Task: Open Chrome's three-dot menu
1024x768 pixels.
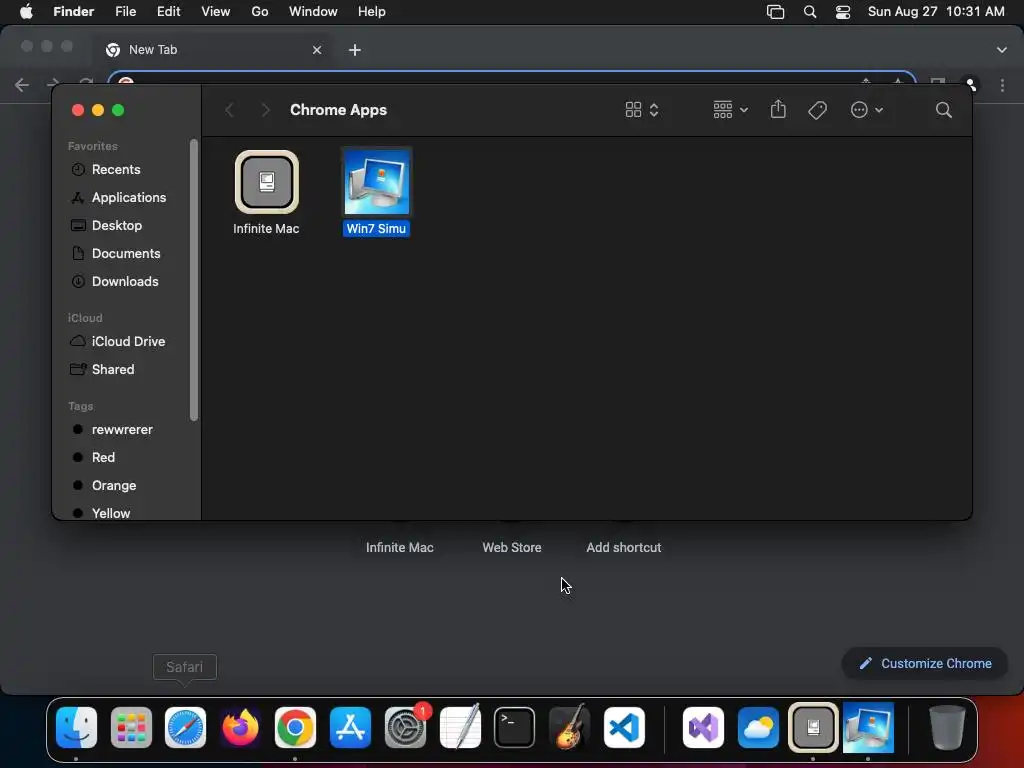Action: (1002, 86)
